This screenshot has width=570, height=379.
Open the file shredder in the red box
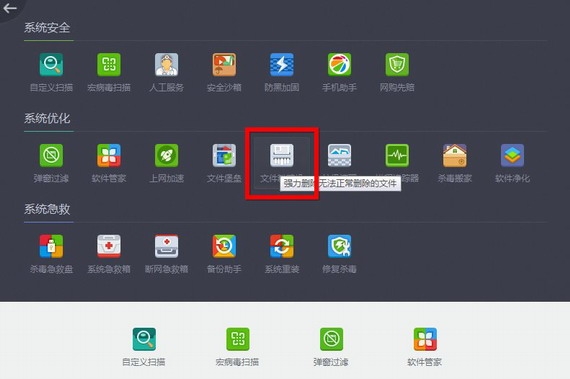282,156
